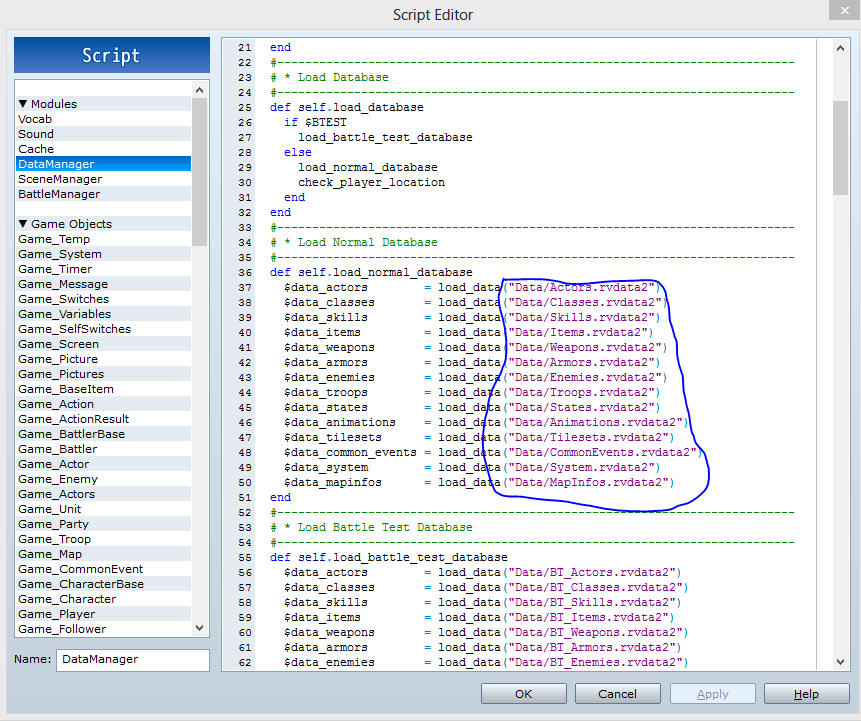Click the OK button
This screenshot has height=721, width=861.
coord(523,694)
